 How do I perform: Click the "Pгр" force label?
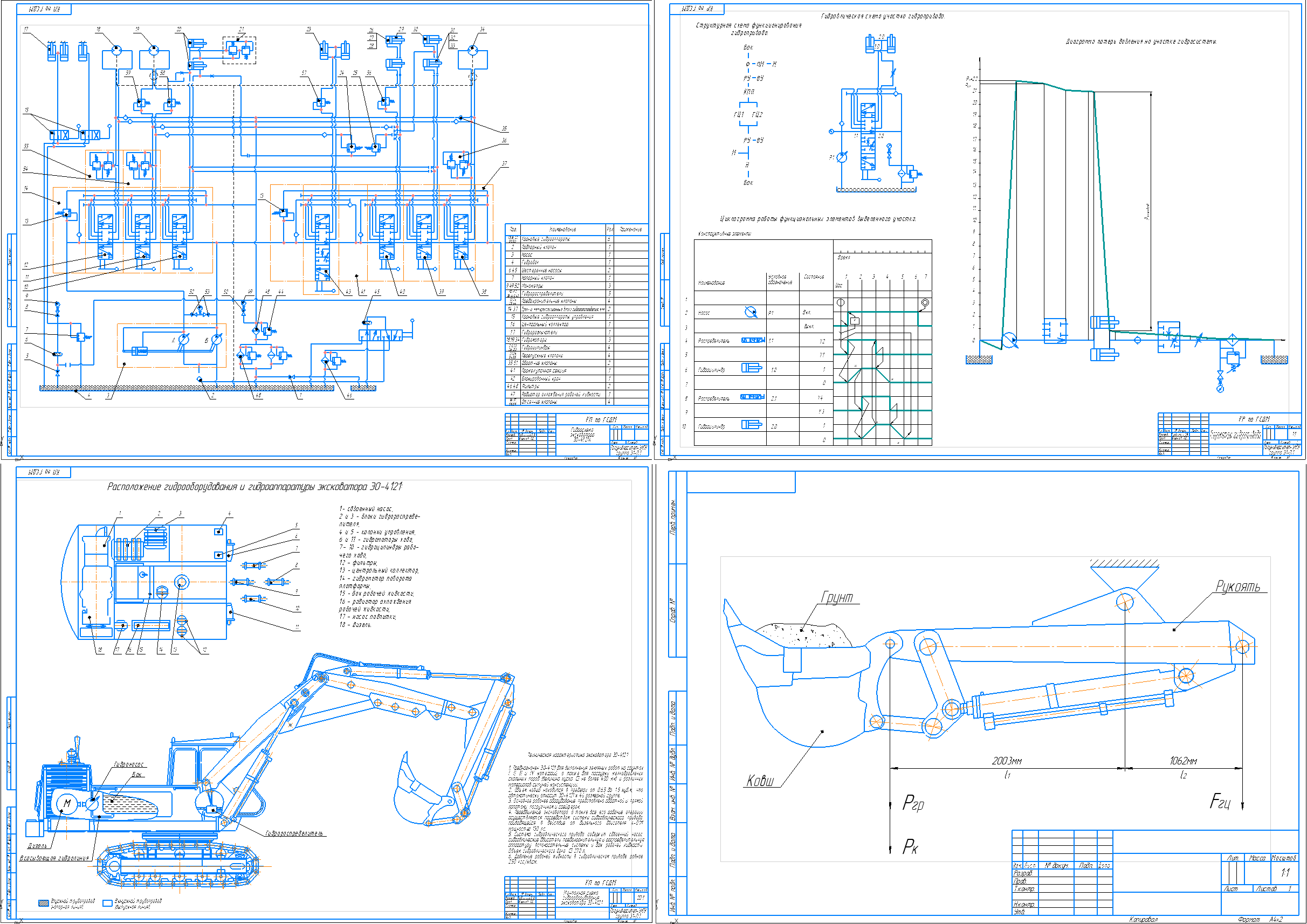(913, 803)
